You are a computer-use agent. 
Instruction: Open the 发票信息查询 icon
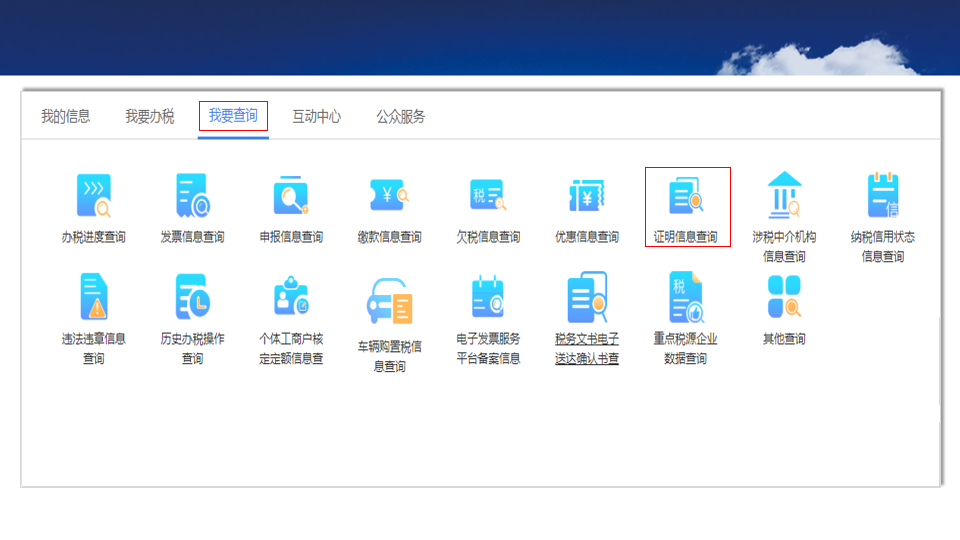click(192, 196)
